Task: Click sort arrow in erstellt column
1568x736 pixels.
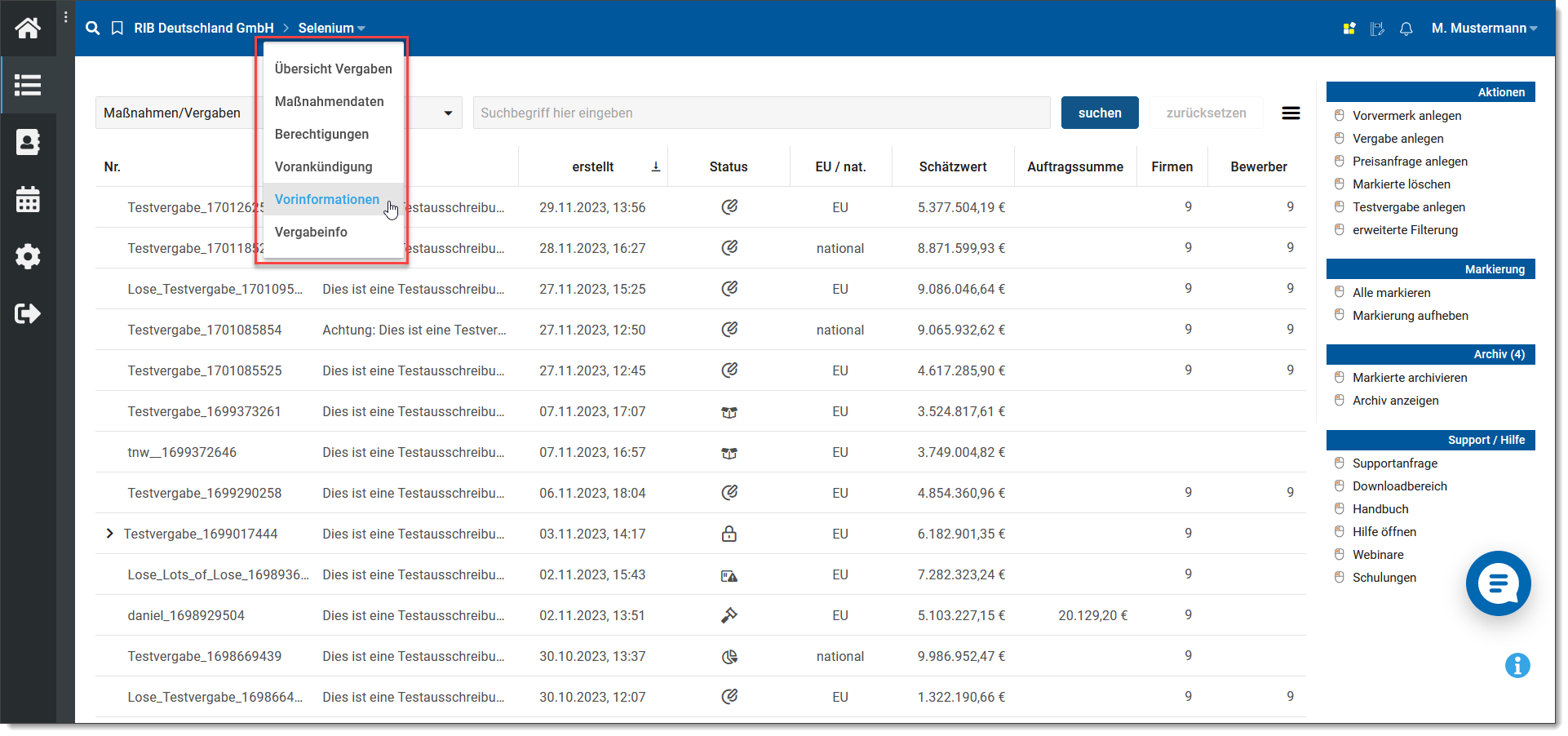Action: point(656,166)
